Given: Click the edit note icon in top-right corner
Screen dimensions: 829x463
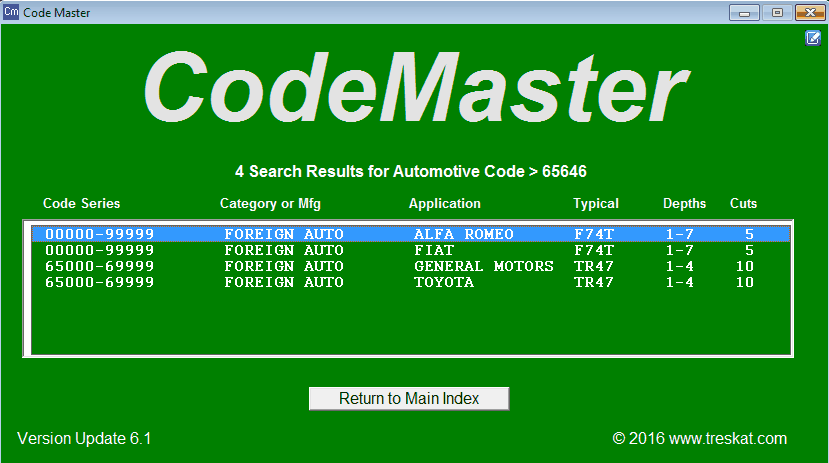Looking at the screenshot, I should pyautogui.click(x=813, y=38).
